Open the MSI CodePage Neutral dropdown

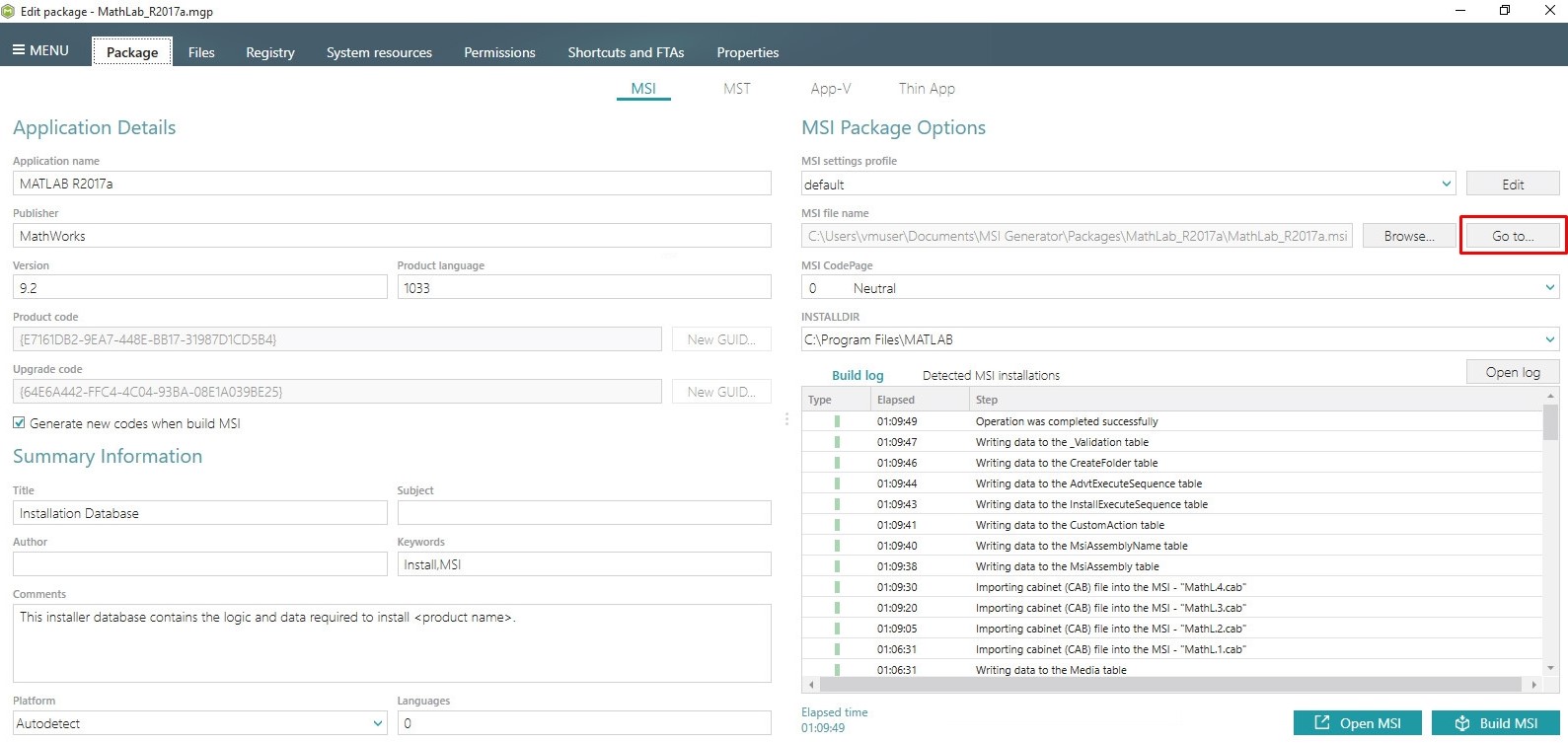[1549, 288]
